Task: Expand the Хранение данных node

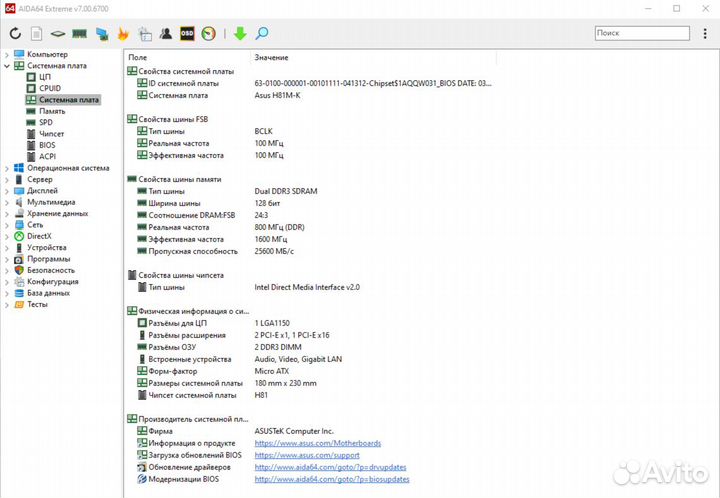Action: tap(6, 214)
